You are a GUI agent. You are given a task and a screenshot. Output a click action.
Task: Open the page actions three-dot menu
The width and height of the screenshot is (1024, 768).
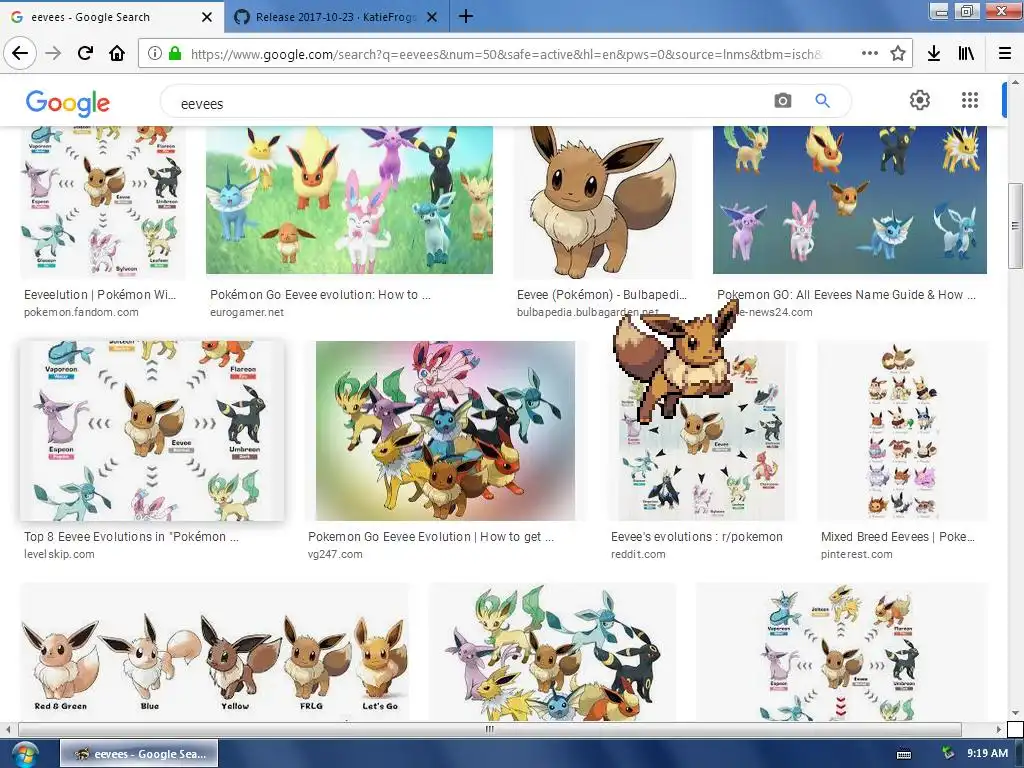pos(869,54)
